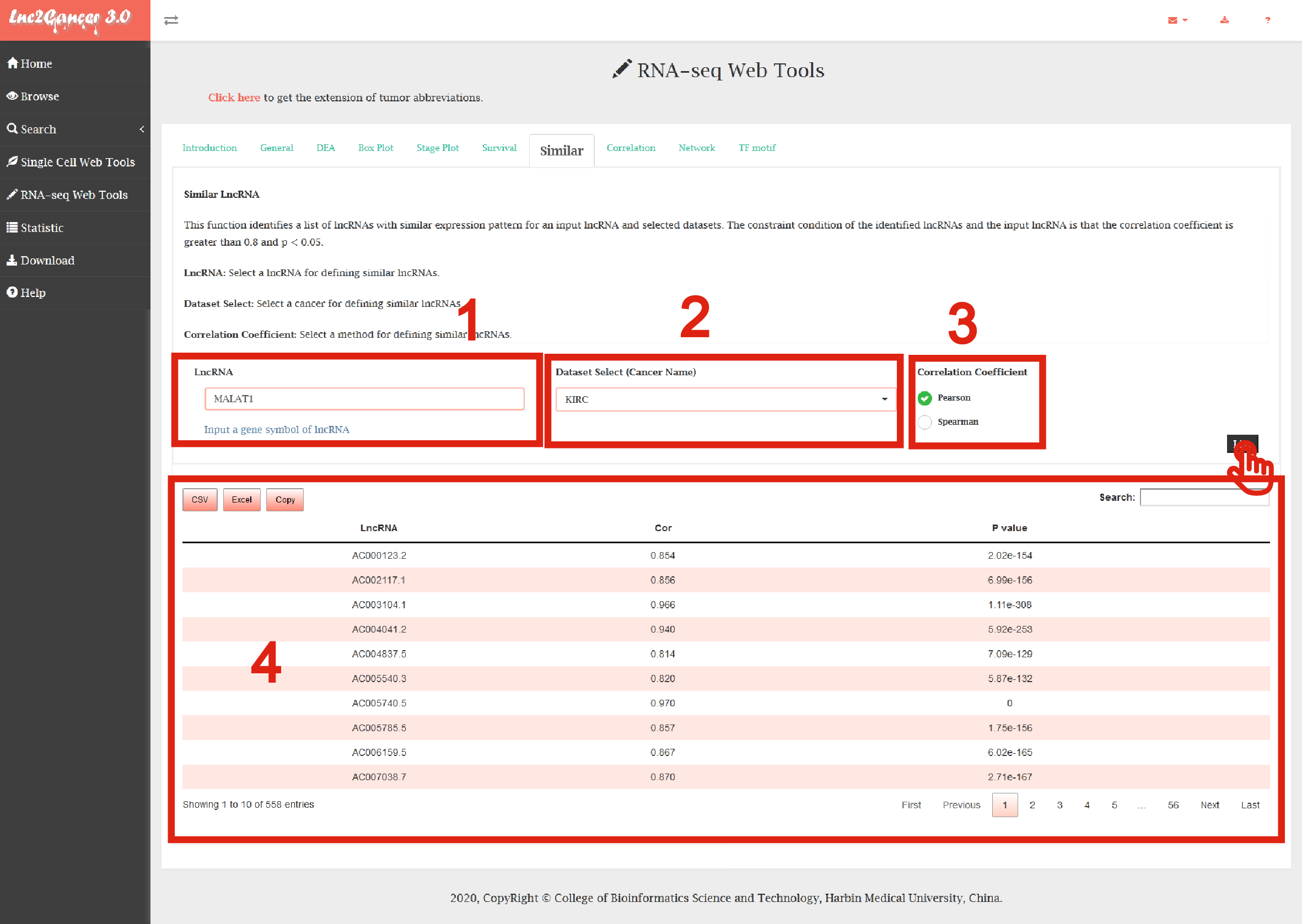1302x924 pixels.
Task: Go to Home in sidebar
Action: 36,64
